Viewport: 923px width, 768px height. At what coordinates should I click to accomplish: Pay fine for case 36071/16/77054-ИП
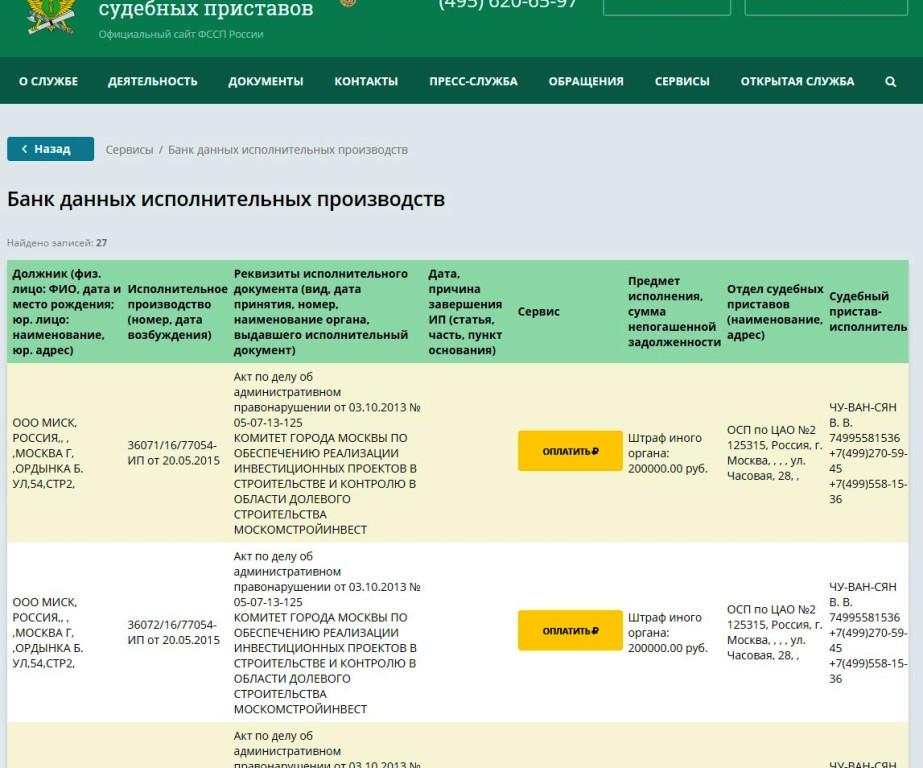[570, 451]
